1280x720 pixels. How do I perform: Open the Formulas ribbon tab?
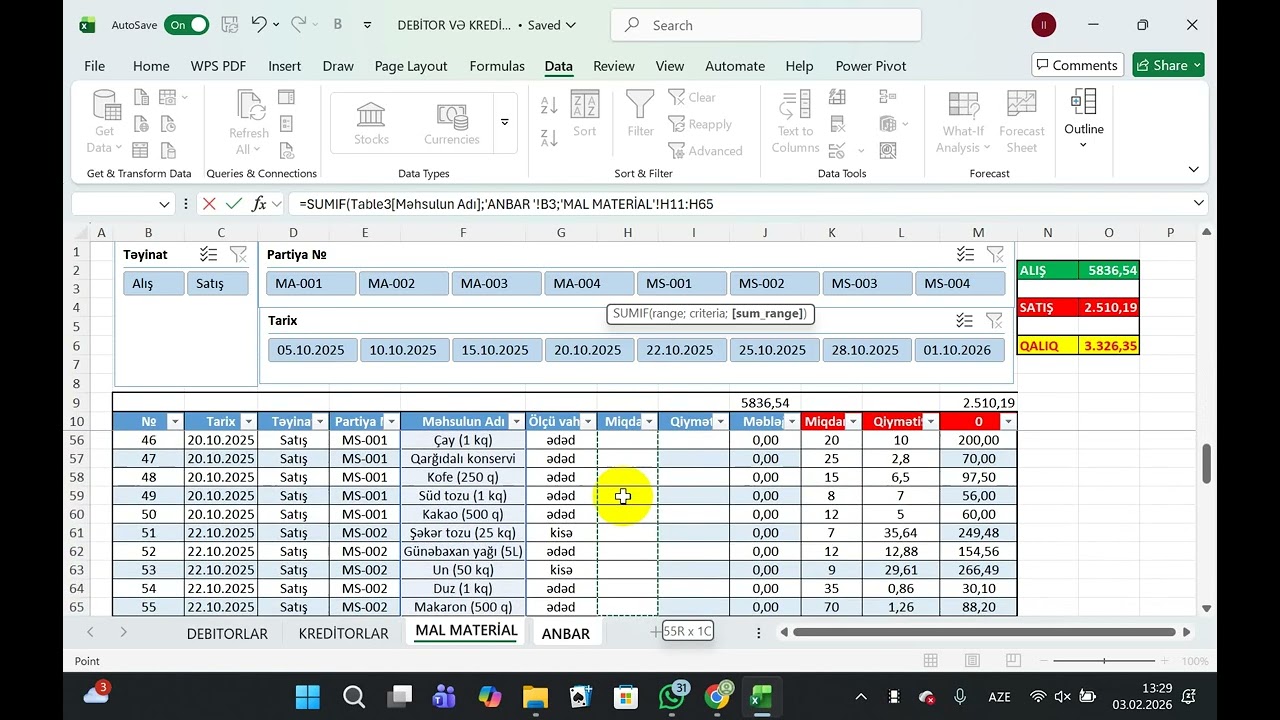coord(497,66)
